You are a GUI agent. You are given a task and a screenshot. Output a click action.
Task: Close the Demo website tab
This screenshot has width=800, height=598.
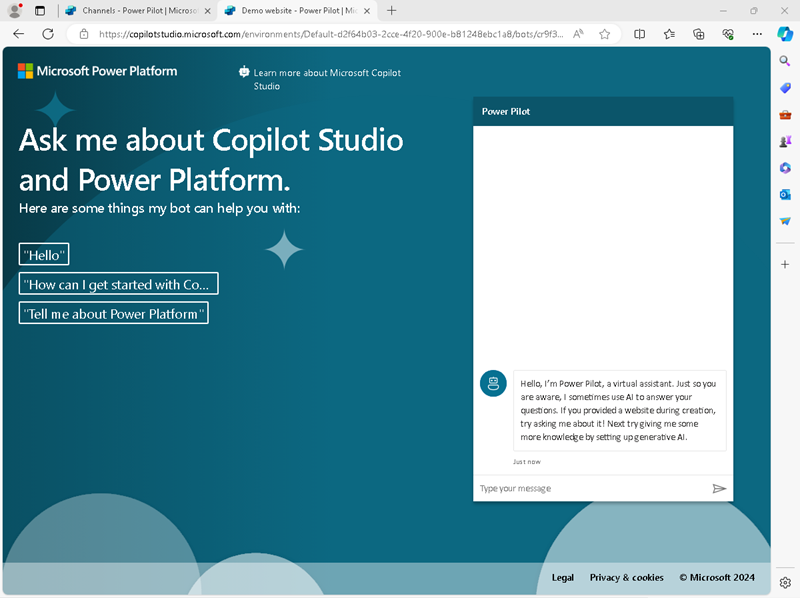point(367,11)
